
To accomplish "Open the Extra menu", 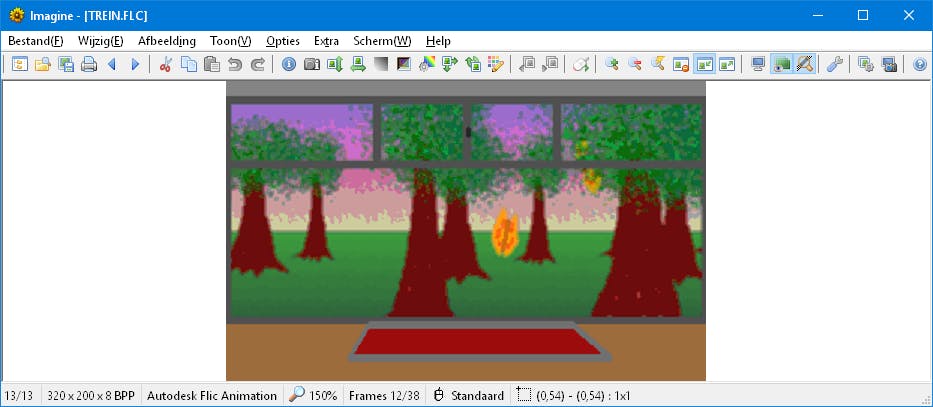I will click(327, 41).
